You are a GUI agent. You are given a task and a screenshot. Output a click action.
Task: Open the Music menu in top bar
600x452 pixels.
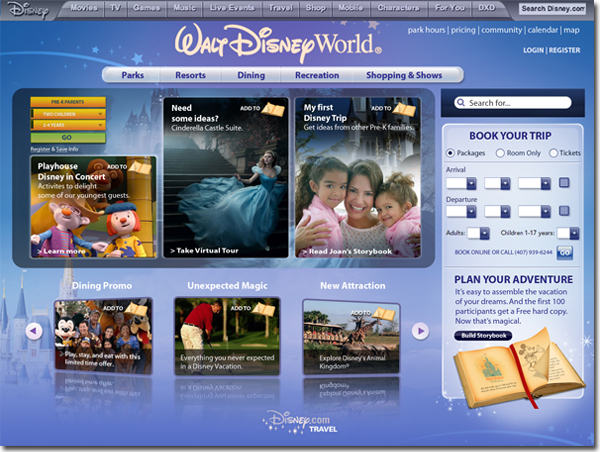(184, 8)
